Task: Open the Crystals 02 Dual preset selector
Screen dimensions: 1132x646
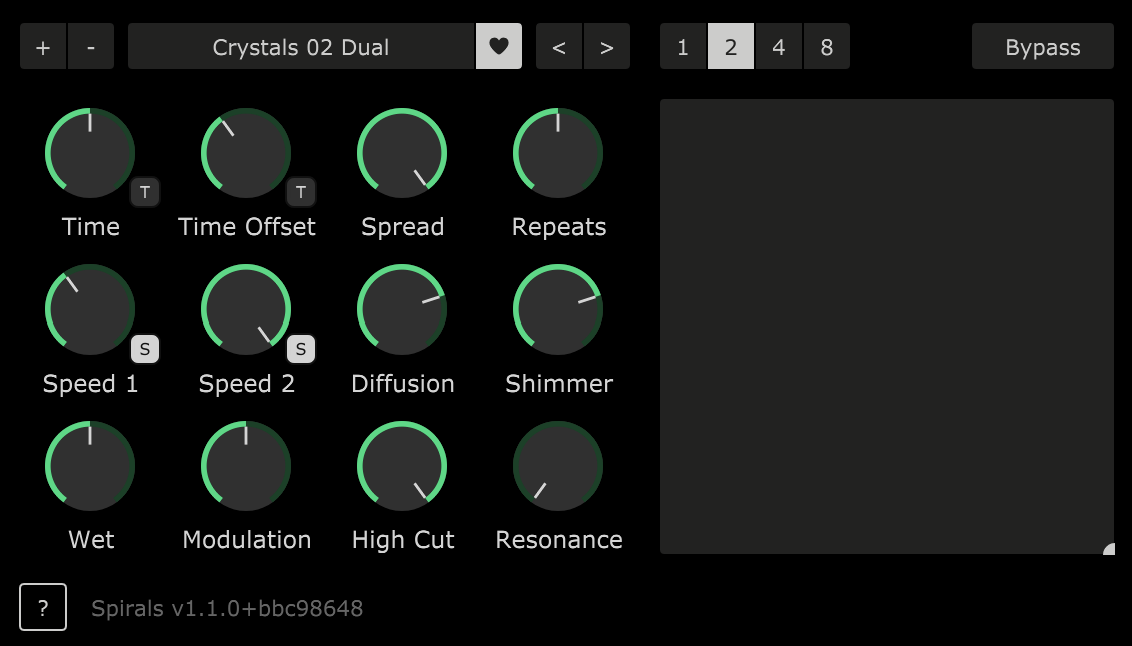Action: [x=301, y=47]
